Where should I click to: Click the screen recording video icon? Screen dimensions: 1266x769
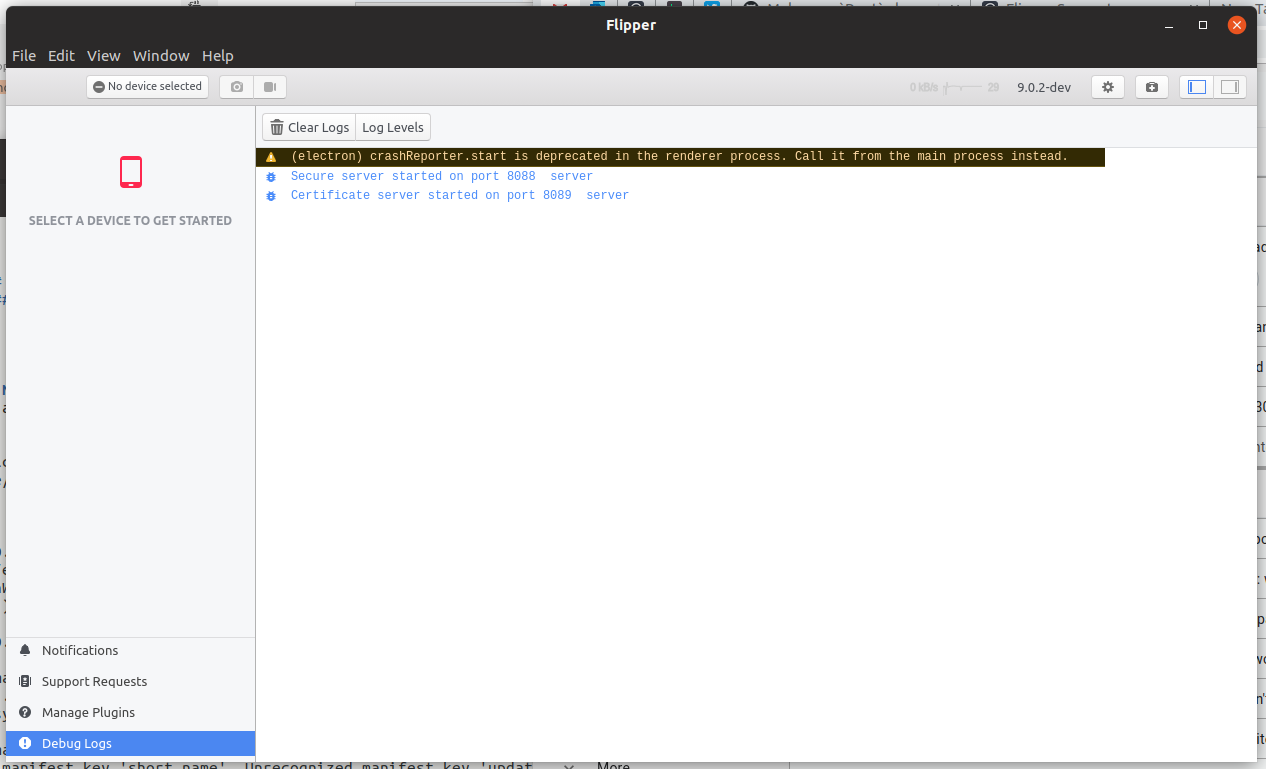tap(270, 87)
